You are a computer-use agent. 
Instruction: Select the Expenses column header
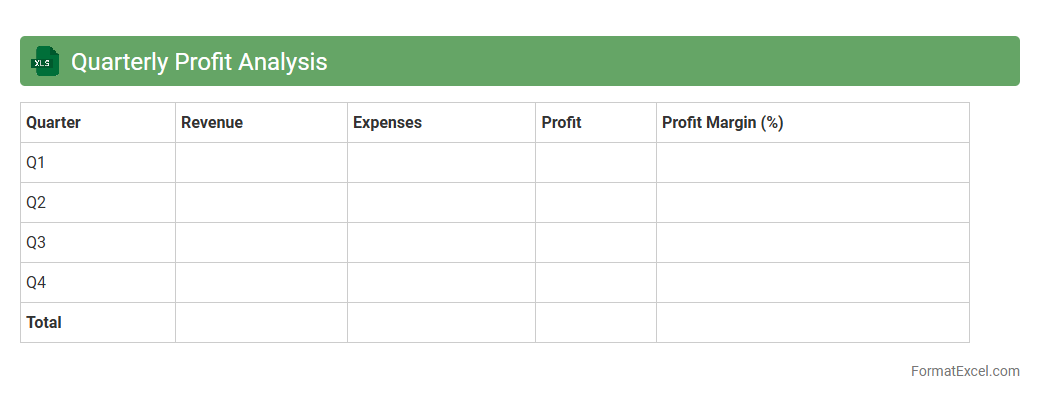(387, 123)
